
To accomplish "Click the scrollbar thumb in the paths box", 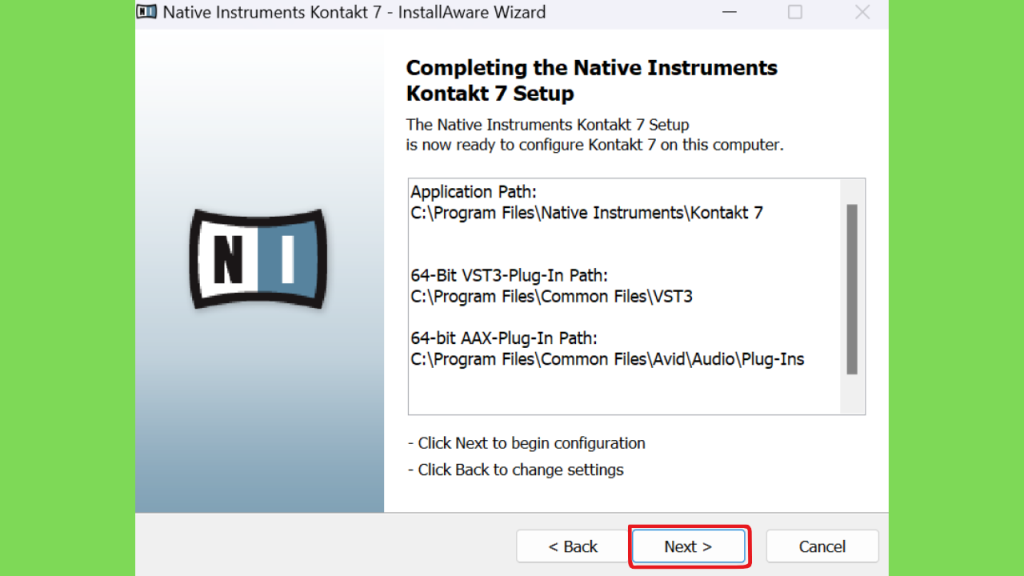I will coord(852,289).
